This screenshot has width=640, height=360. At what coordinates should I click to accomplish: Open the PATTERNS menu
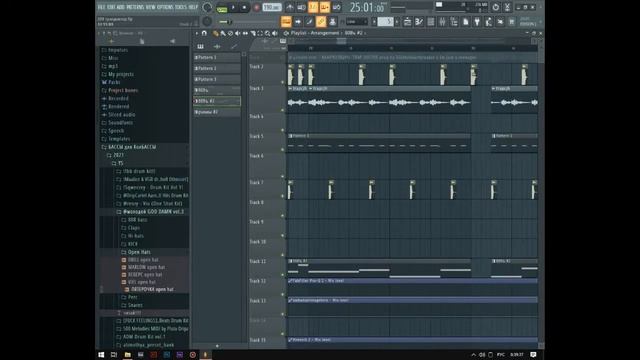[x=135, y=7]
